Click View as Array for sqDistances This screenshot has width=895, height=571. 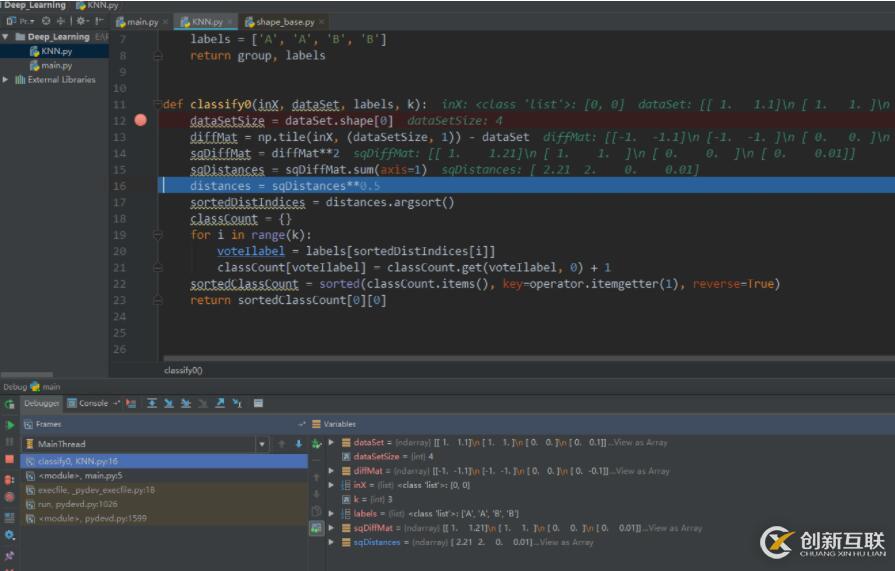pos(567,542)
